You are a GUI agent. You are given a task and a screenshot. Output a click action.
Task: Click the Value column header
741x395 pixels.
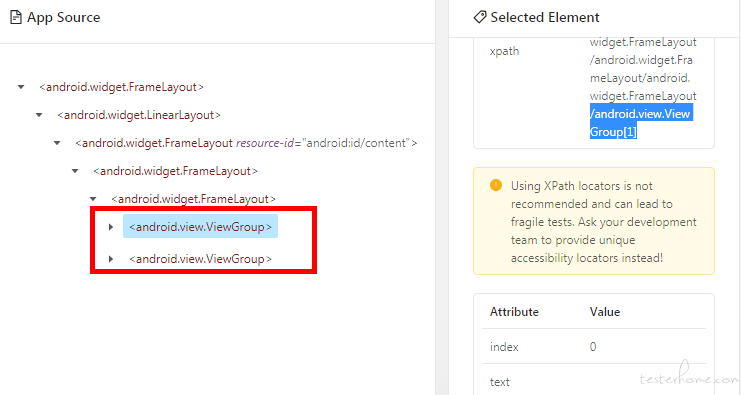[605, 312]
